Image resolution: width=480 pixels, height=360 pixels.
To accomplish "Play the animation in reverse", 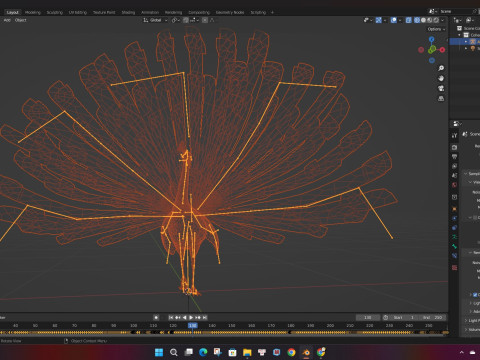I will pos(185,317).
